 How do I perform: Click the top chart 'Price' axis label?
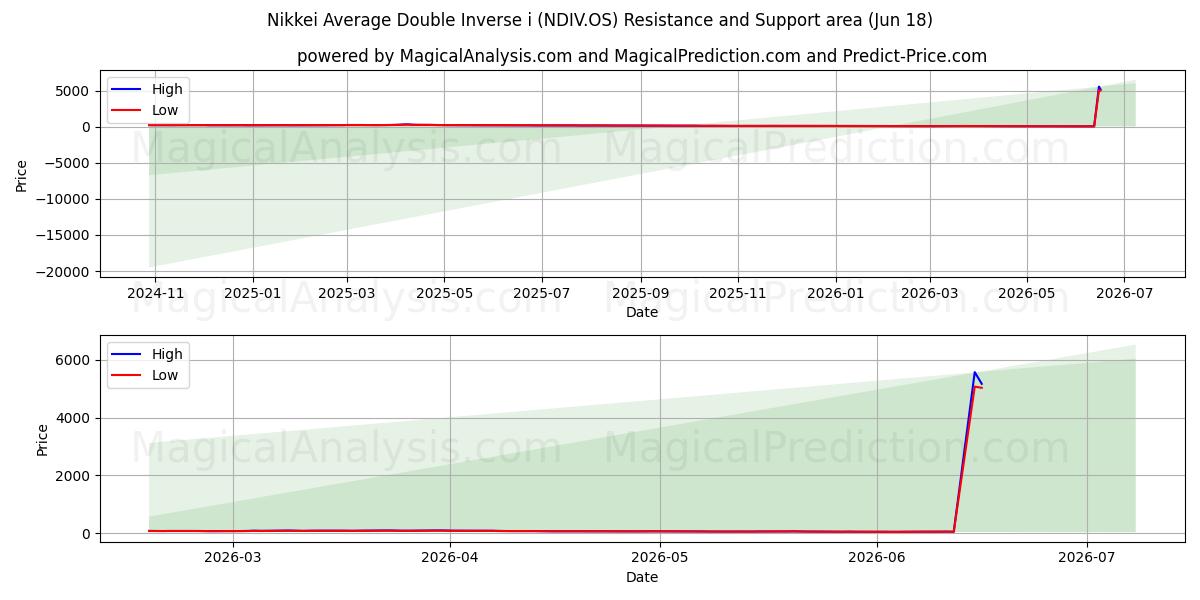[22, 176]
